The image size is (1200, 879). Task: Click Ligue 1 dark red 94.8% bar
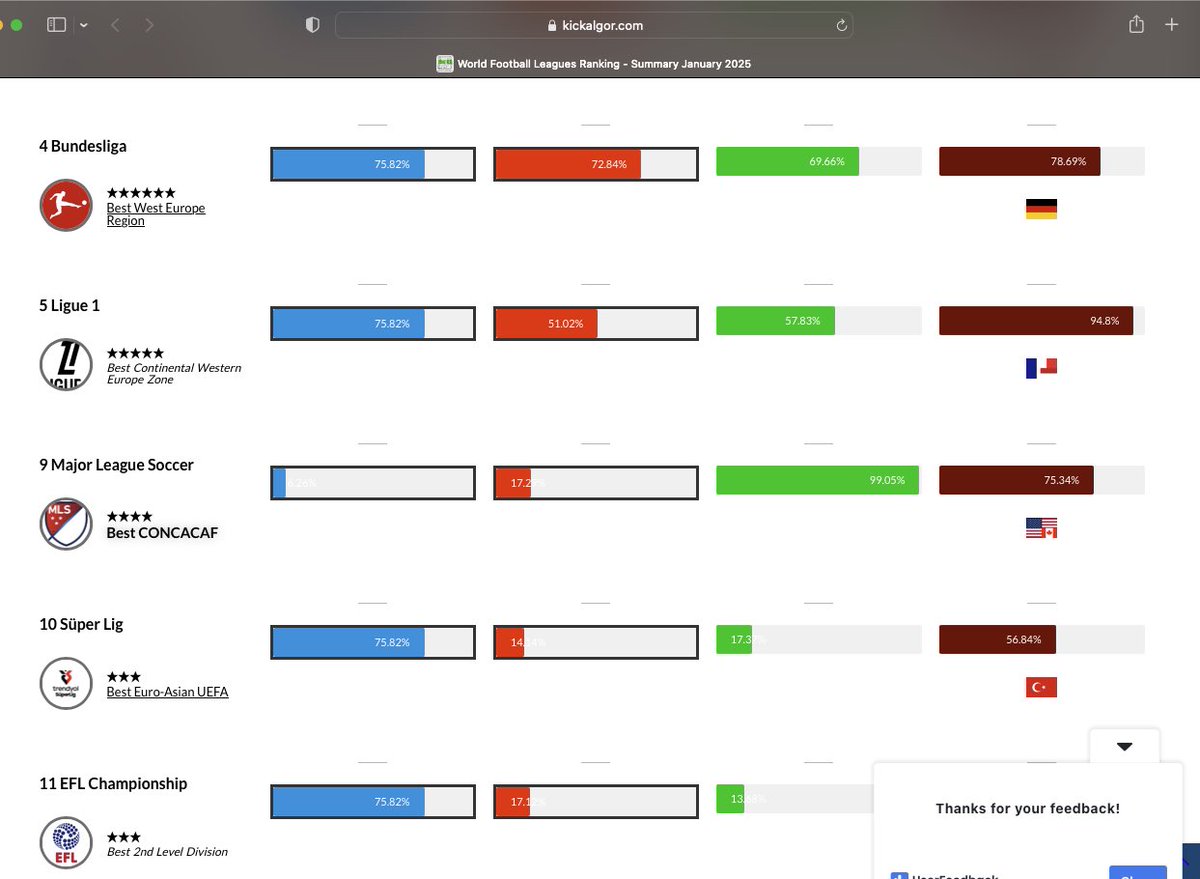coord(1042,320)
